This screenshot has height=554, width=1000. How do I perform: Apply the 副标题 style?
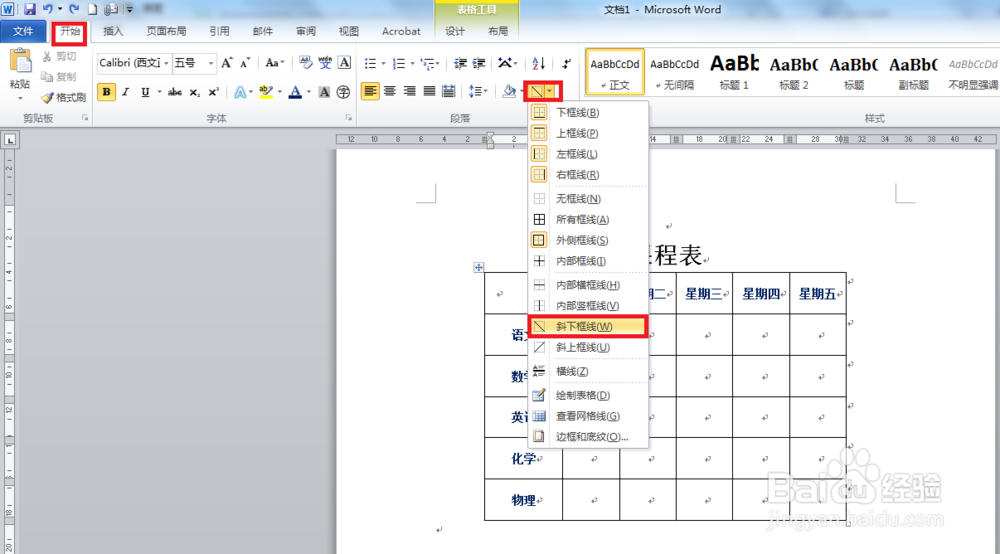pos(913,72)
